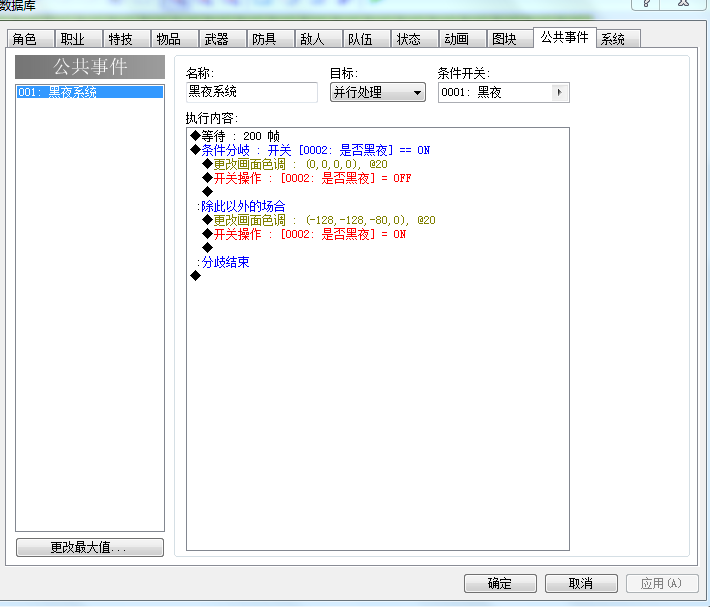710x607 pixels.
Task: Click the 取消 button
Action: pos(581,583)
